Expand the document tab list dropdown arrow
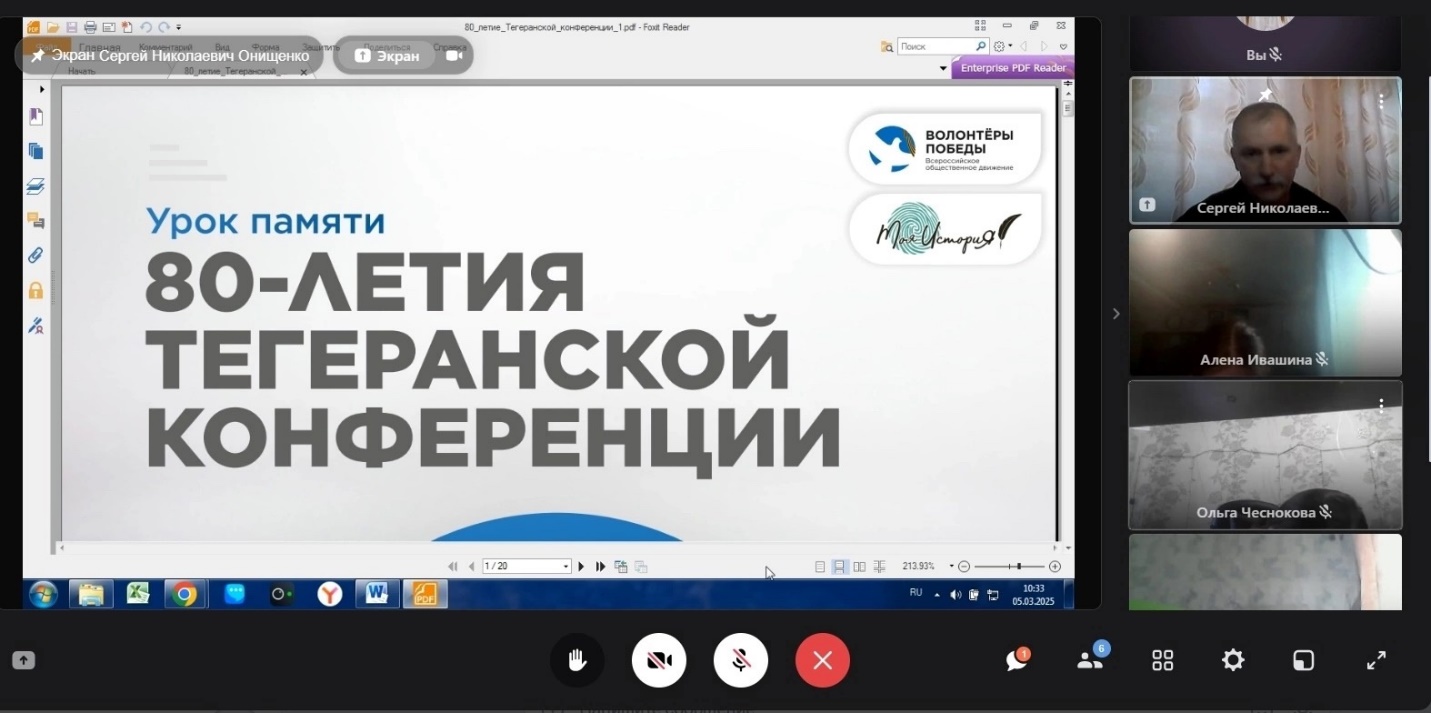Image resolution: width=1431 pixels, height=713 pixels. (943, 69)
